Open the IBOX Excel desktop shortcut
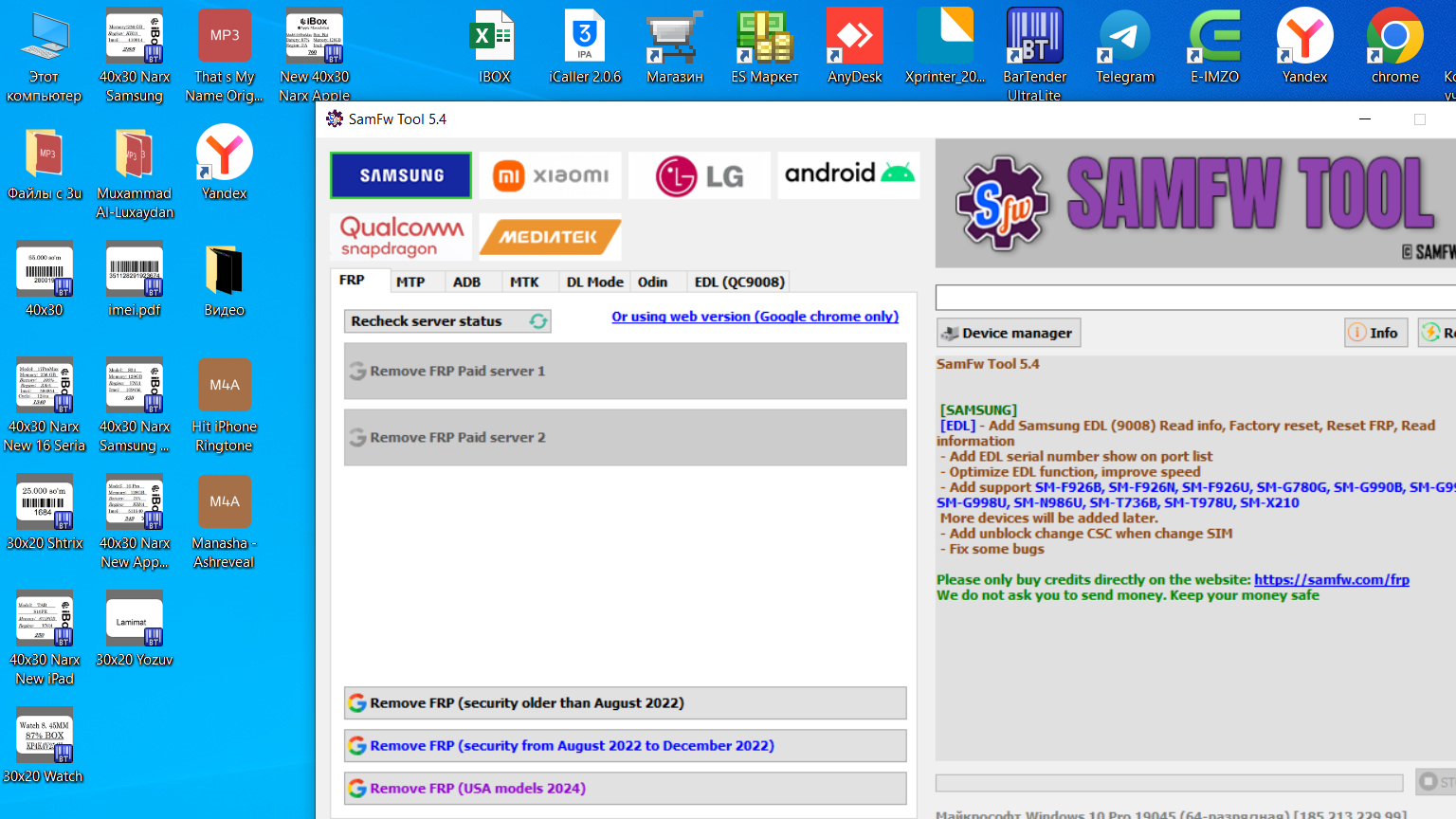 click(494, 47)
